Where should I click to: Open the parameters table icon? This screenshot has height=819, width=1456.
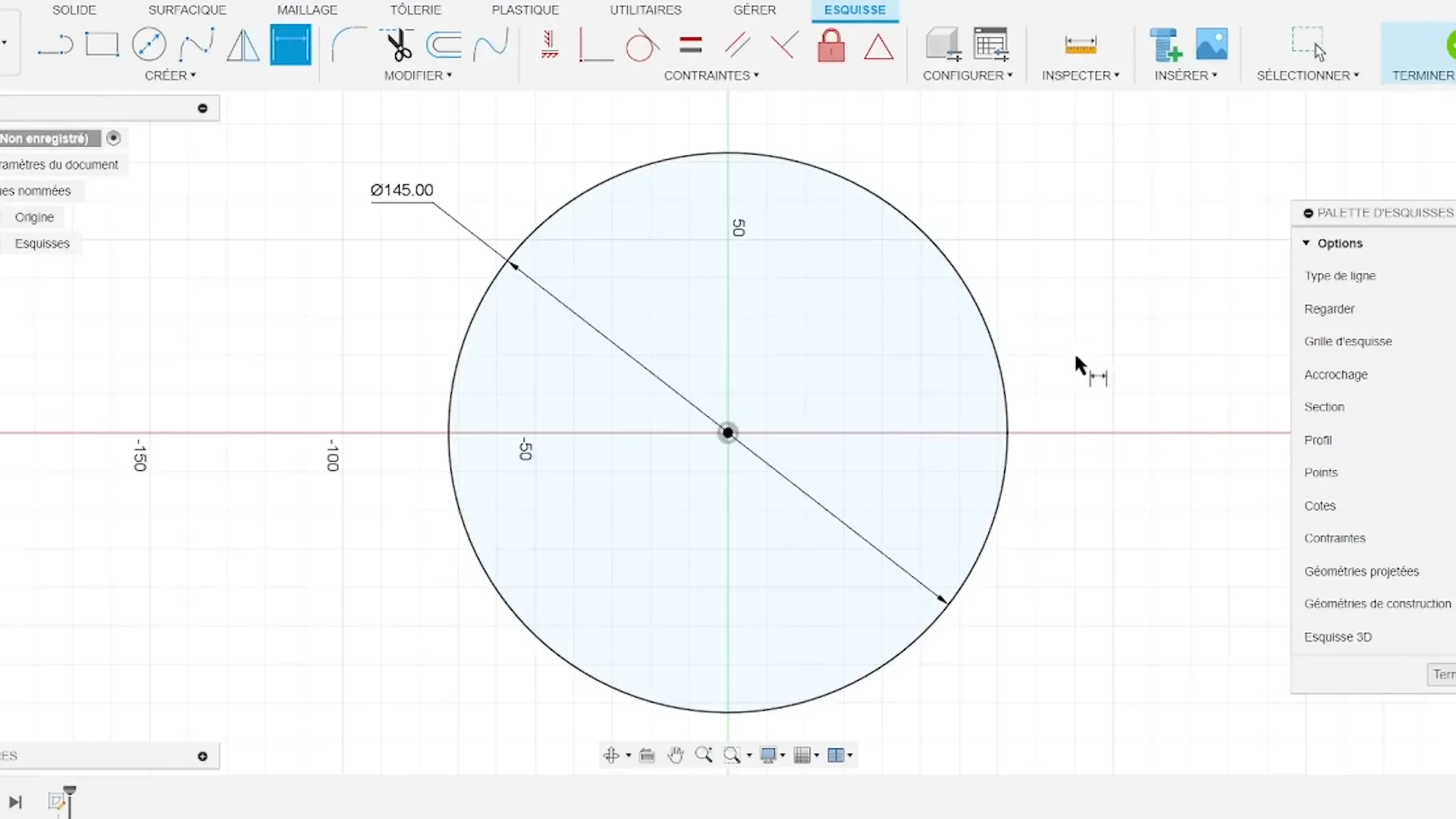point(991,45)
